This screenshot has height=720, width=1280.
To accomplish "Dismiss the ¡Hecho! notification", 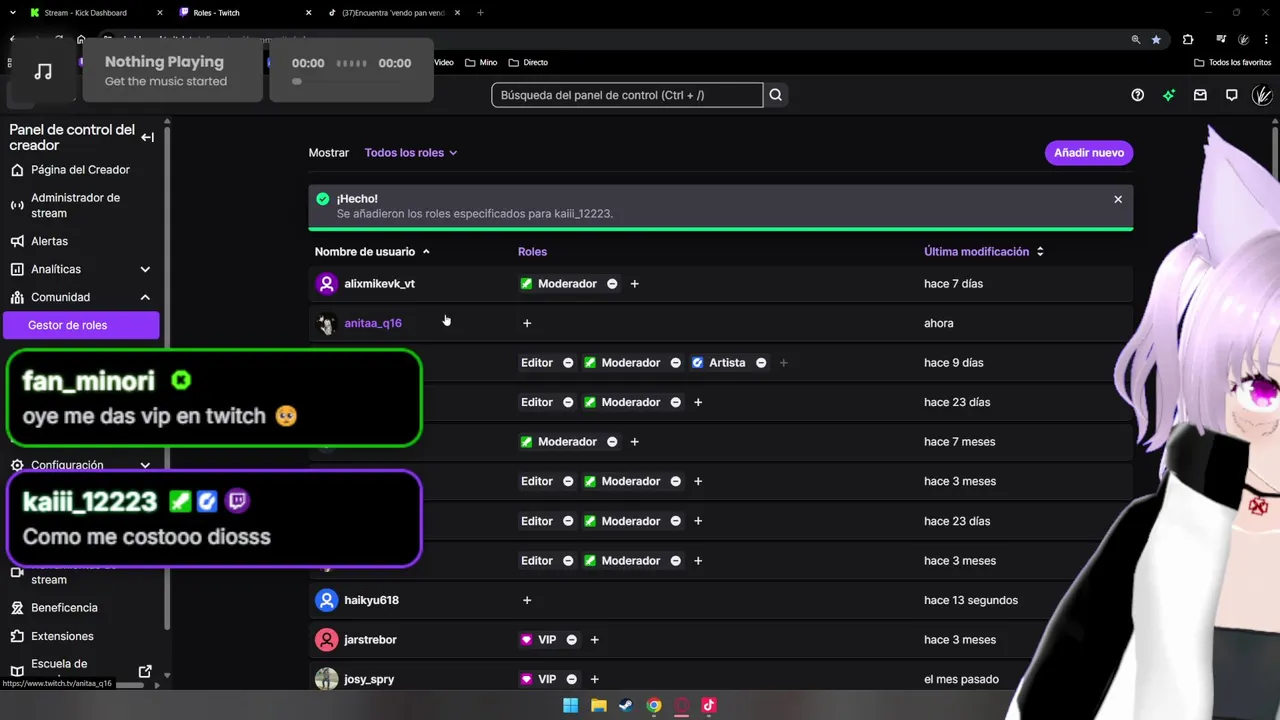I will (1118, 199).
